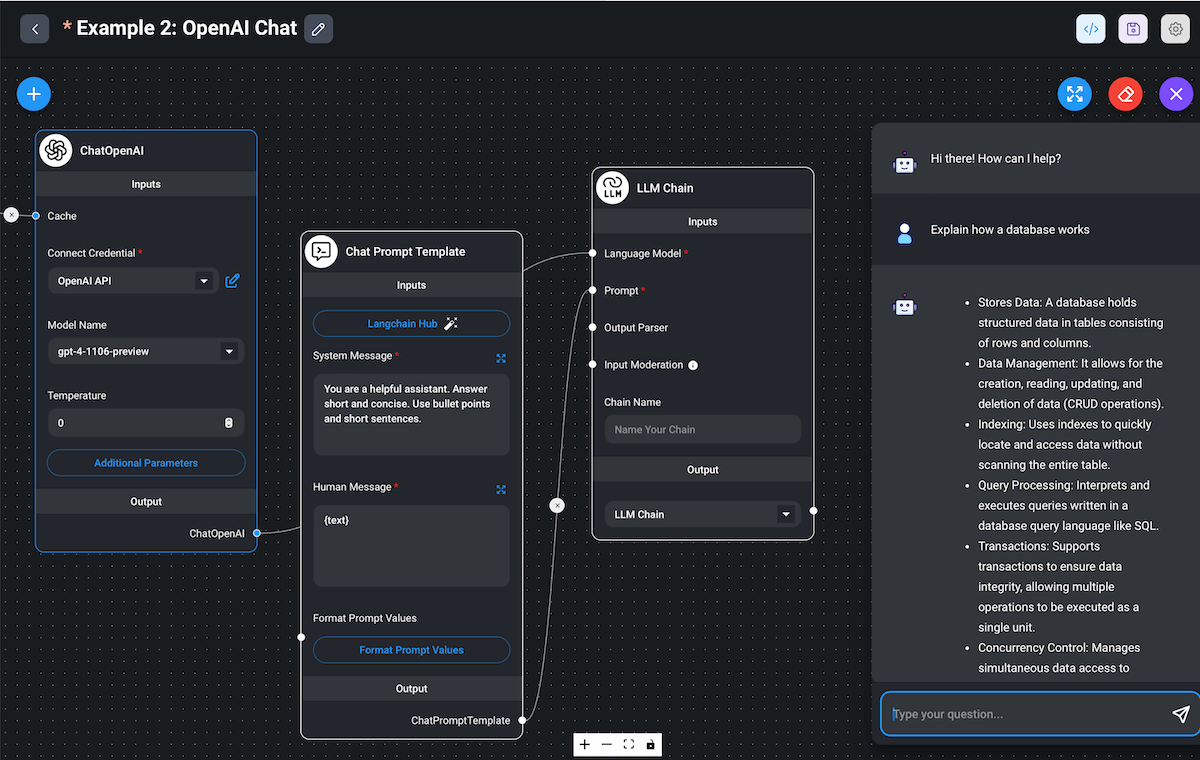The height and width of the screenshot is (760, 1200).
Task: Open the API code embed icon
Action: click(x=1091, y=29)
